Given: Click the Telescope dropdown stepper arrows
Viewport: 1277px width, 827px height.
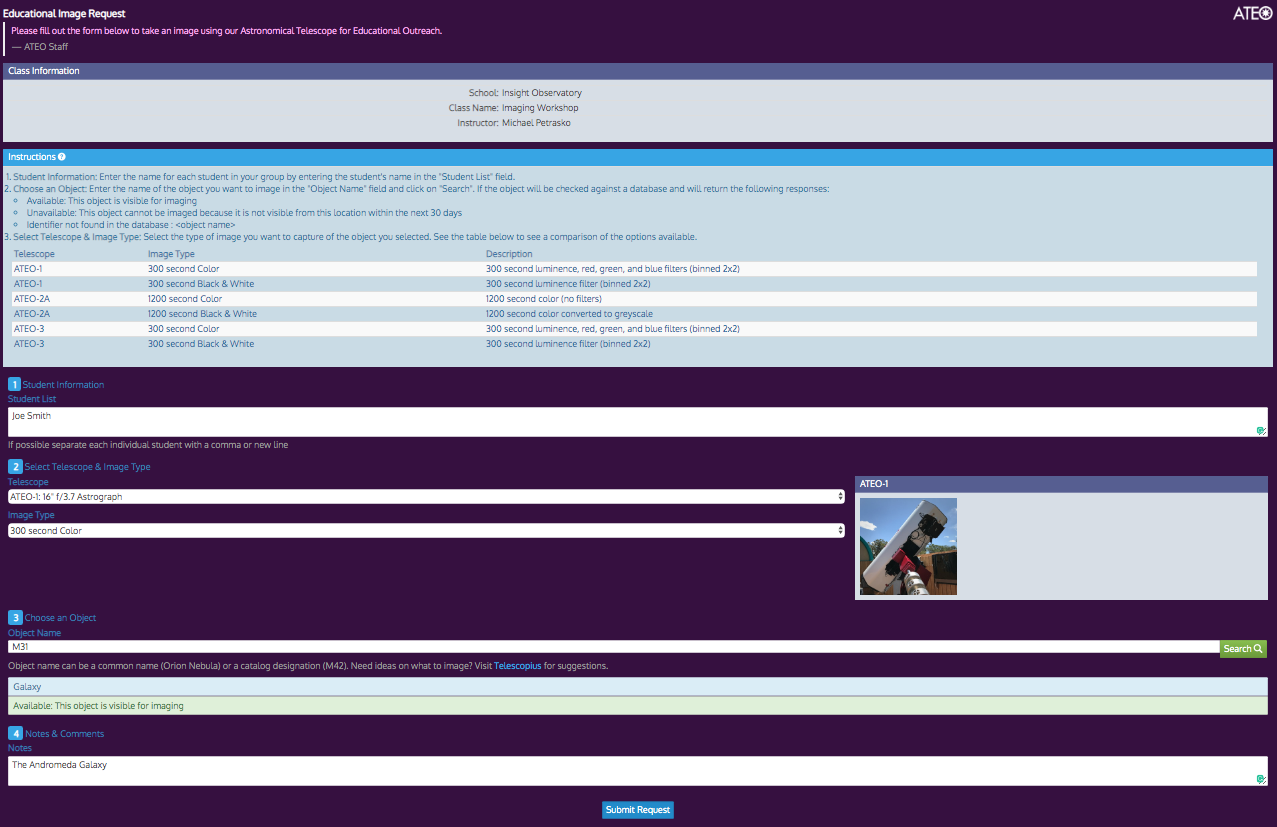Looking at the screenshot, I should point(839,496).
